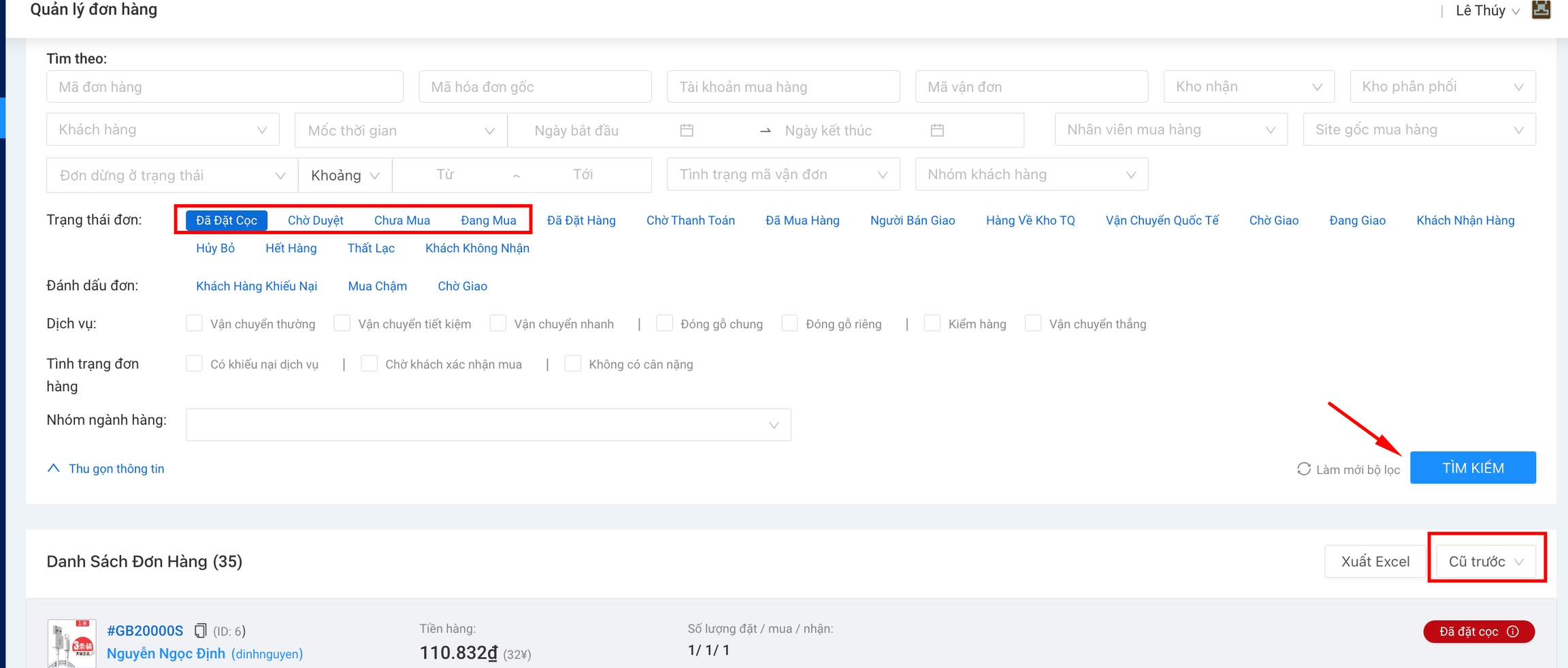Click the info icon on Đã đặt cọc badge
1568x668 pixels.
(x=1513, y=632)
